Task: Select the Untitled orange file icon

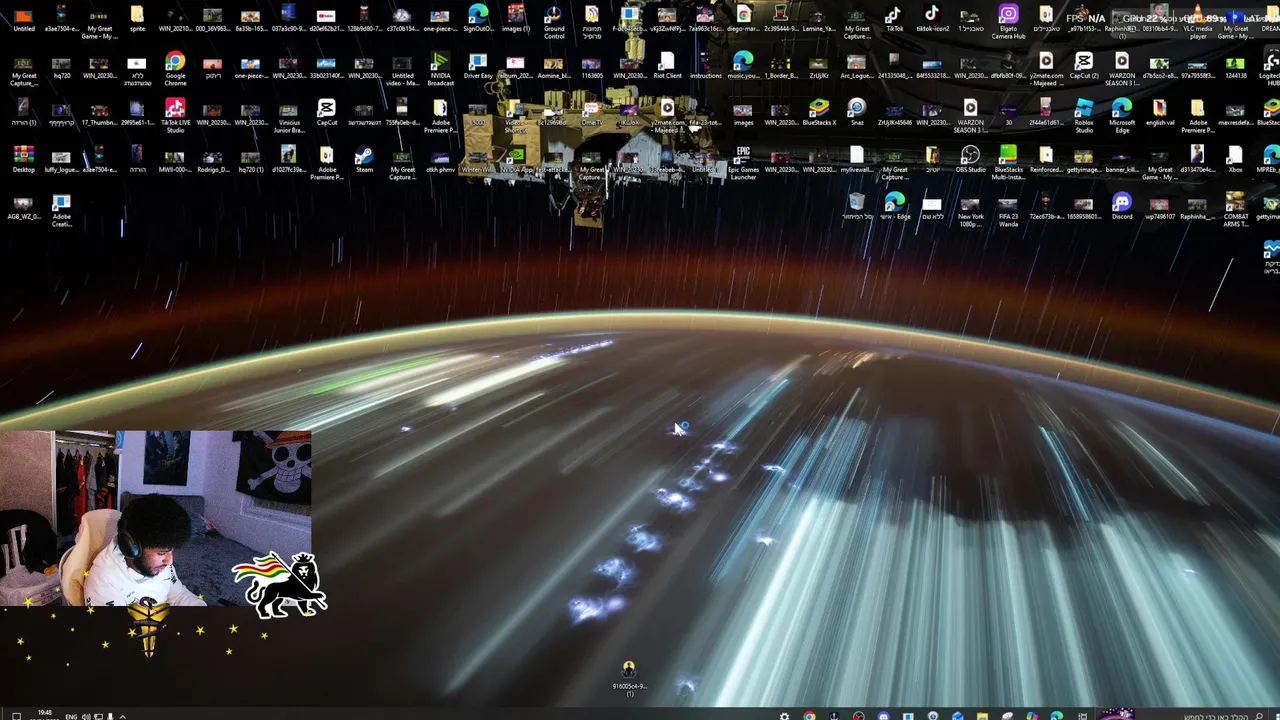Action: pos(23,19)
